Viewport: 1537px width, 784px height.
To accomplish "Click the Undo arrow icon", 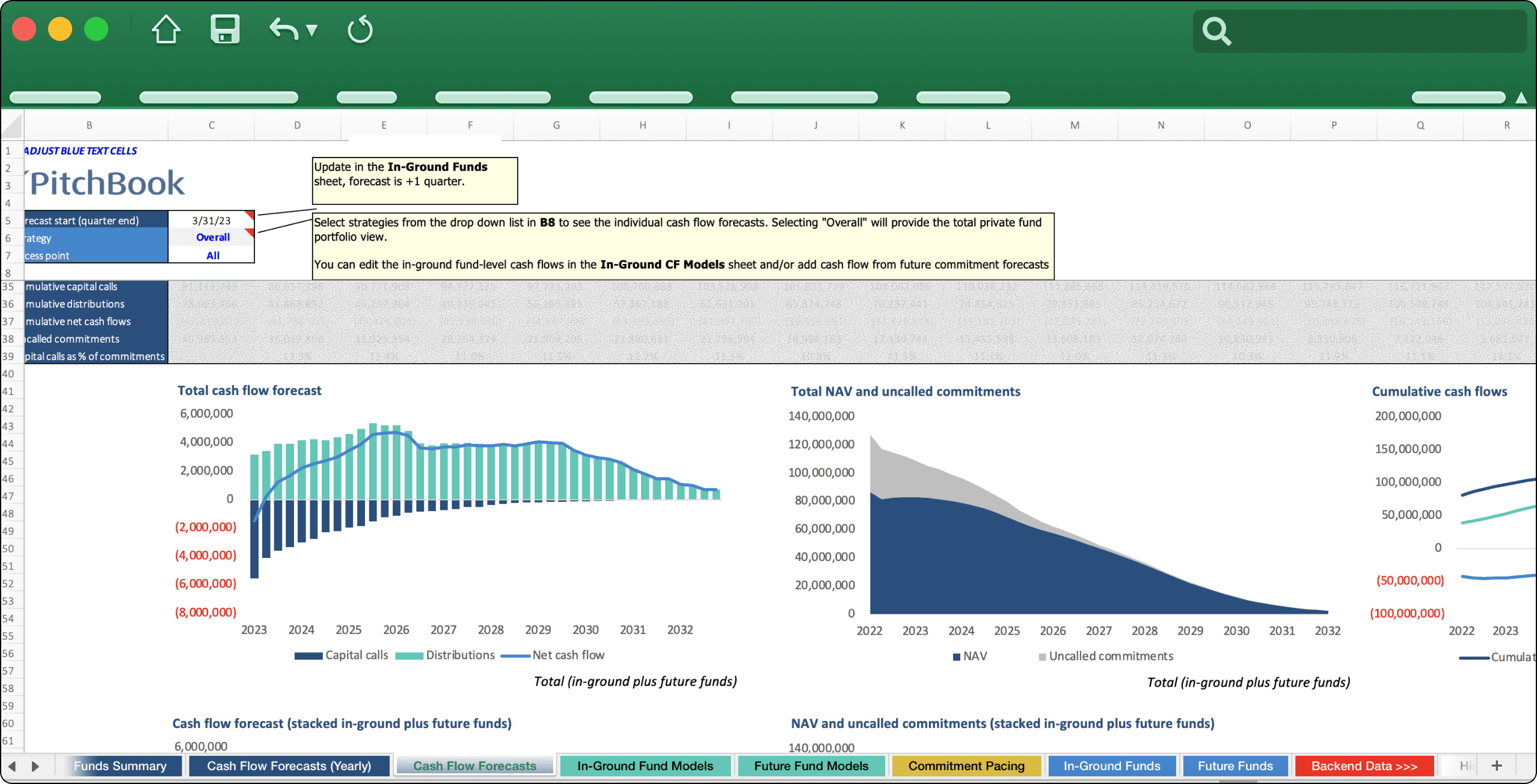I will [284, 29].
